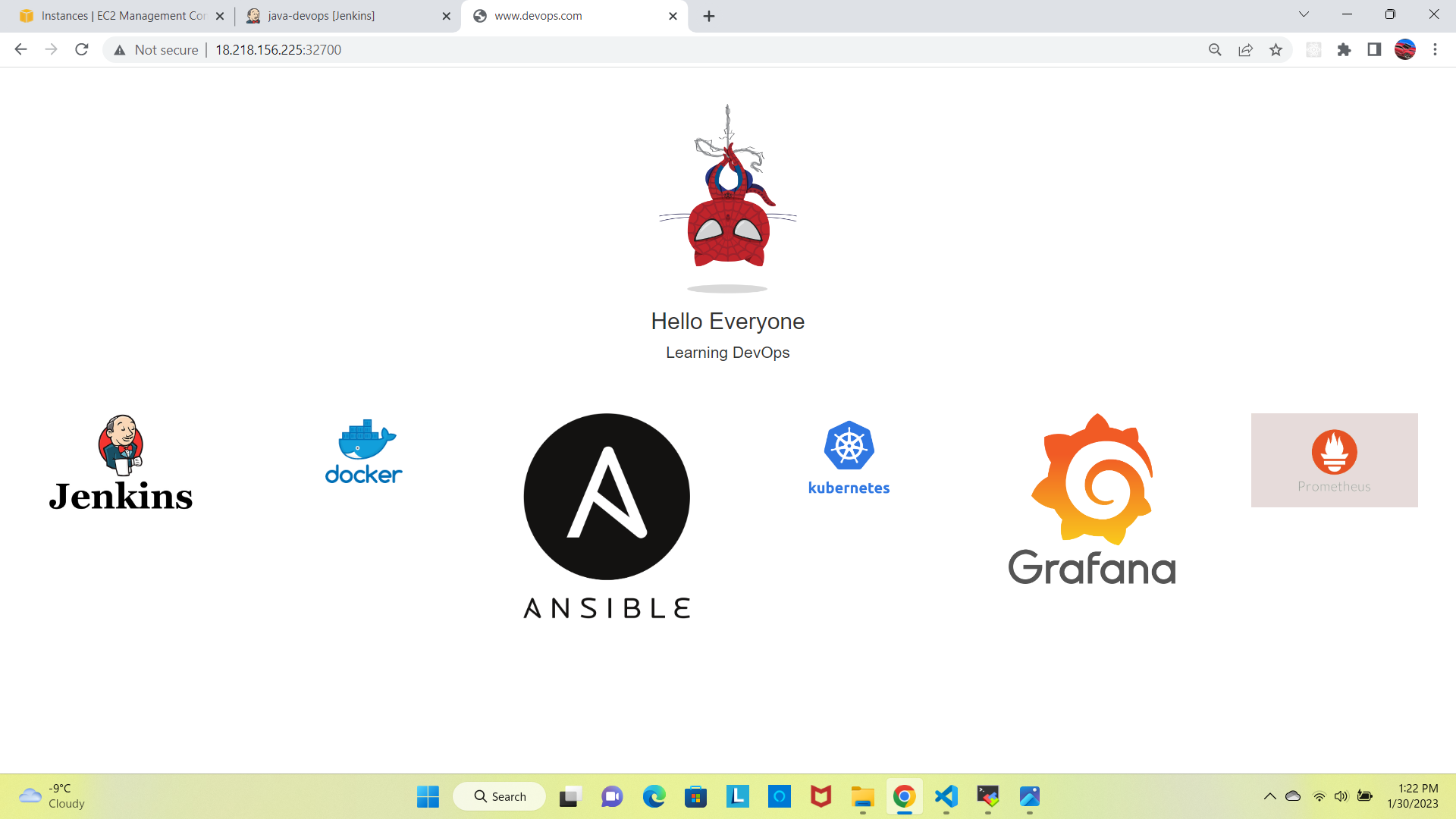Open Visual Studio Code from taskbar

pyautogui.click(x=946, y=796)
